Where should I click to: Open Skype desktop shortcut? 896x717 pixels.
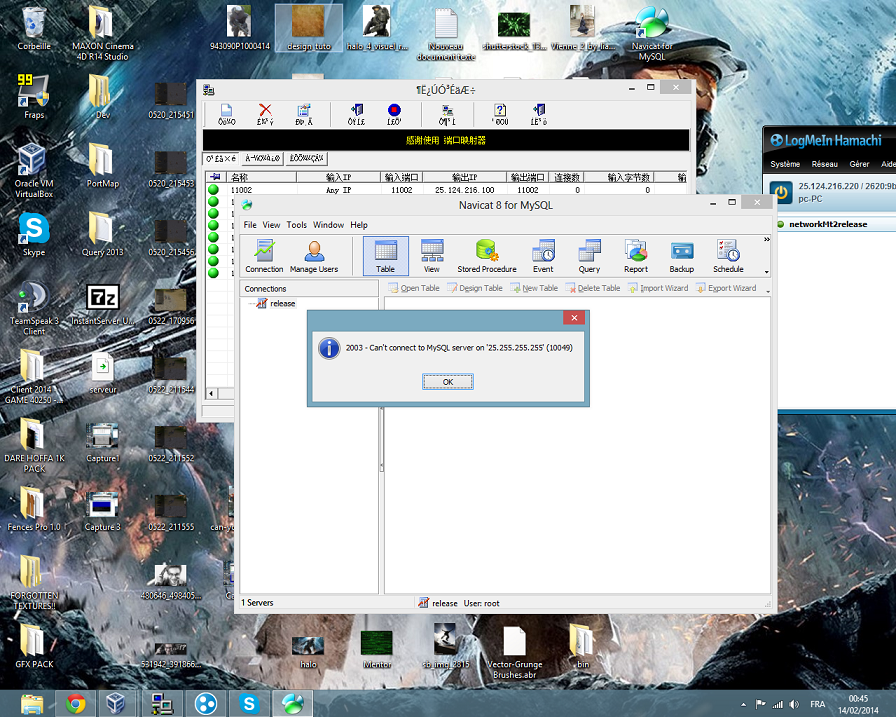coord(34,234)
